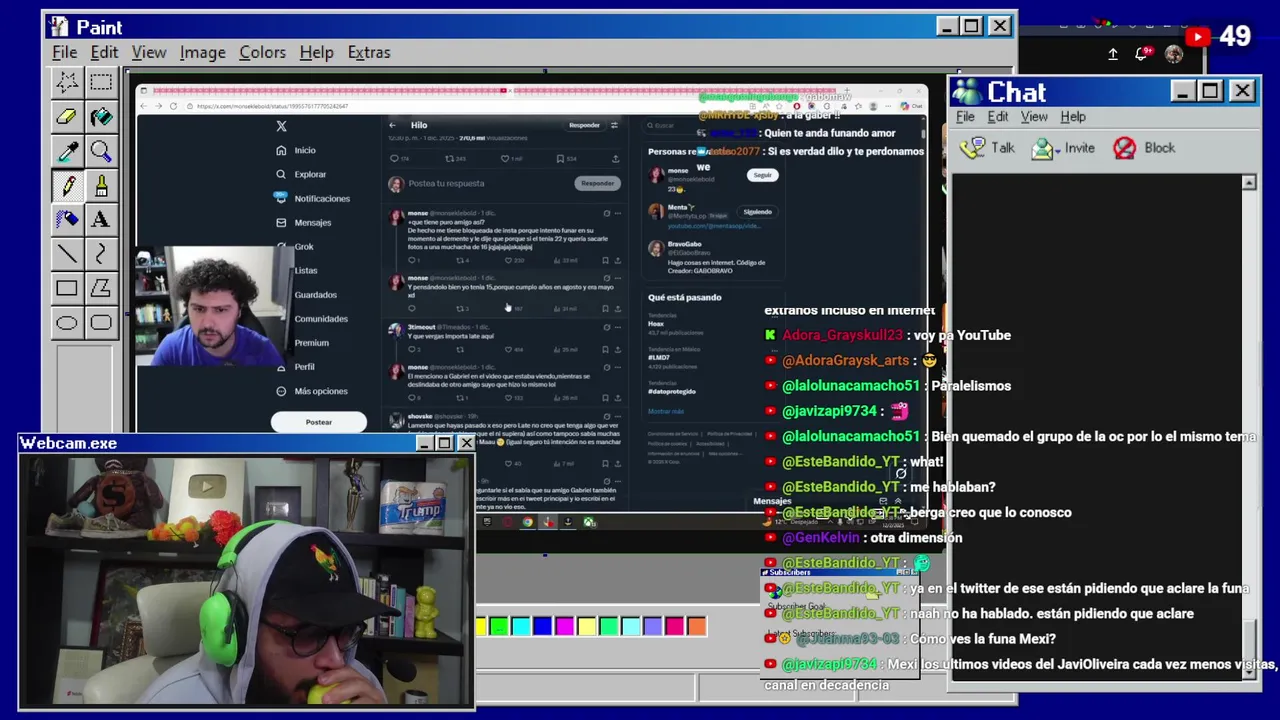This screenshot has width=1280, height=720.
Task: Choose the Brush tool in Paint
Action: (101, 186)
